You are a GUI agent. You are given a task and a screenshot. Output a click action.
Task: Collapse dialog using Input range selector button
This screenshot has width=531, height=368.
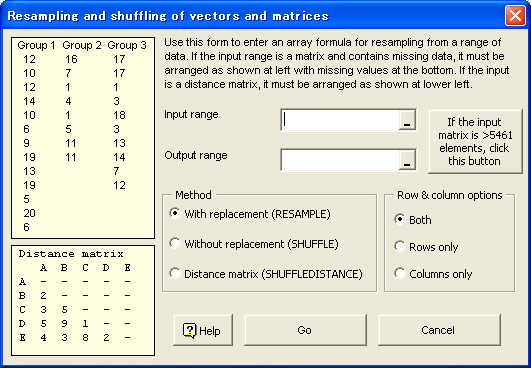[x=407, y=120]
